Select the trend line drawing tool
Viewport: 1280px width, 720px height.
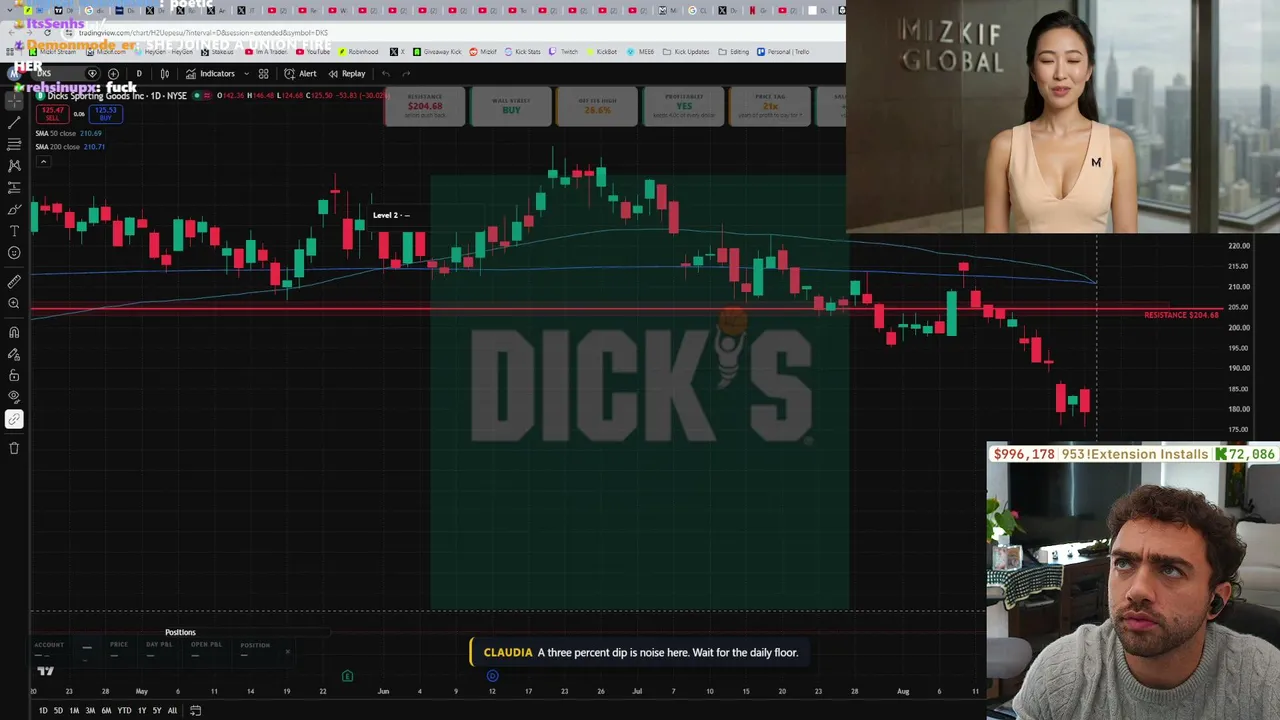tap(14, 123)
